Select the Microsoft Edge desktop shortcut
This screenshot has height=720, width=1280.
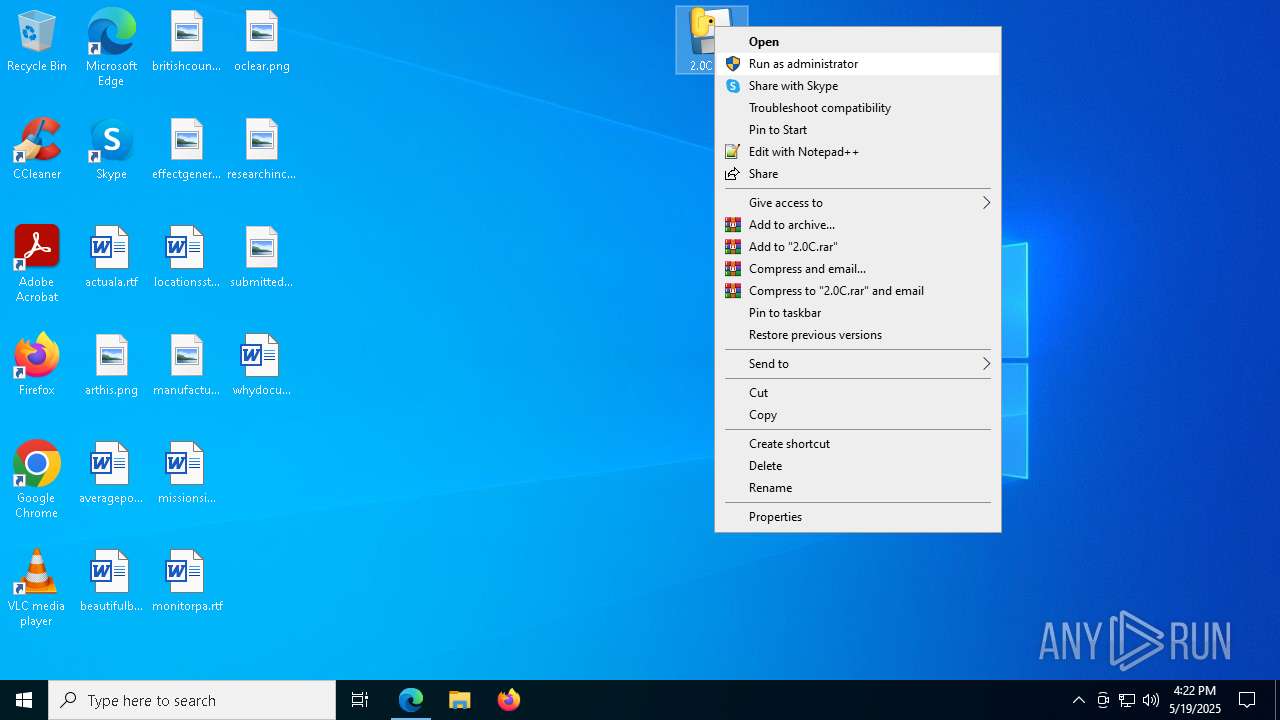[111, 47]
